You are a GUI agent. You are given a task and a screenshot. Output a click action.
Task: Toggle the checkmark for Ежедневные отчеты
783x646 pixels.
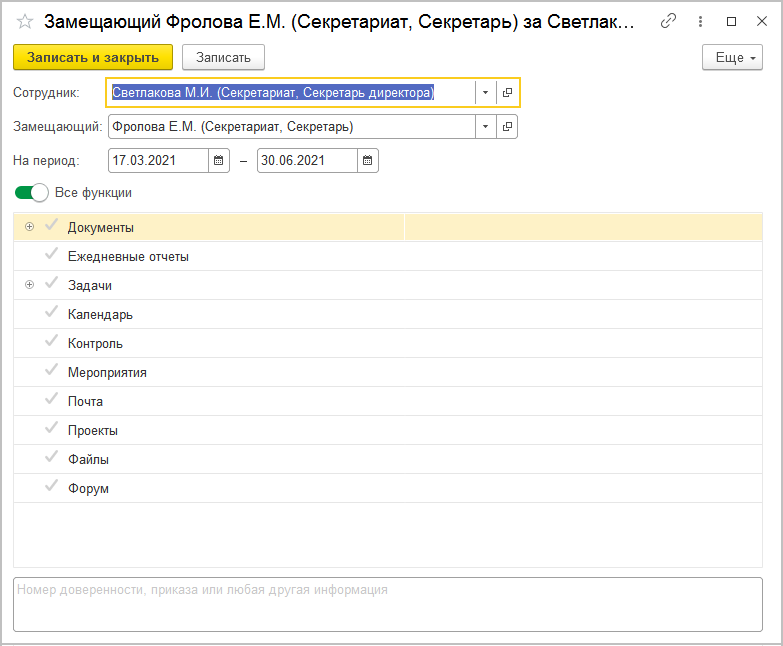pos(51,254)
